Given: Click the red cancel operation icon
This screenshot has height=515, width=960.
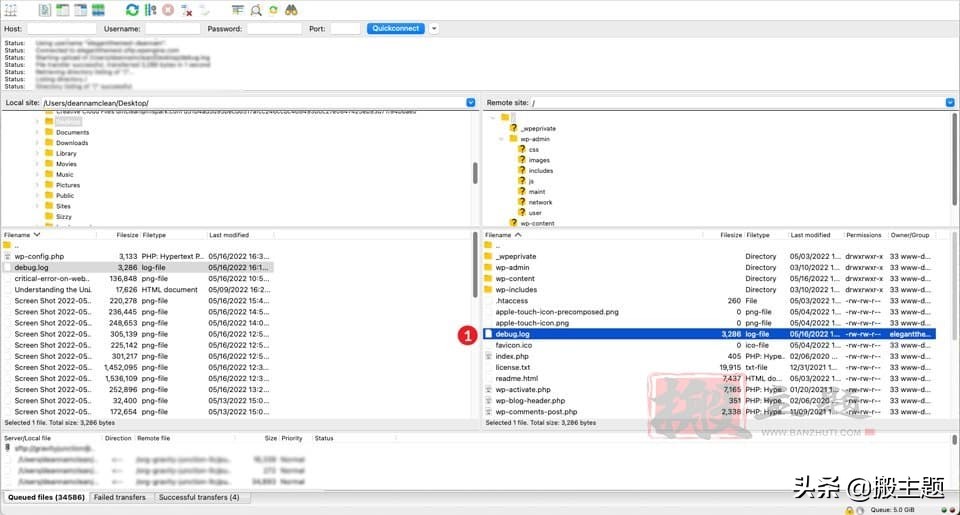Looking at the screenshot, I should (167, 10).
